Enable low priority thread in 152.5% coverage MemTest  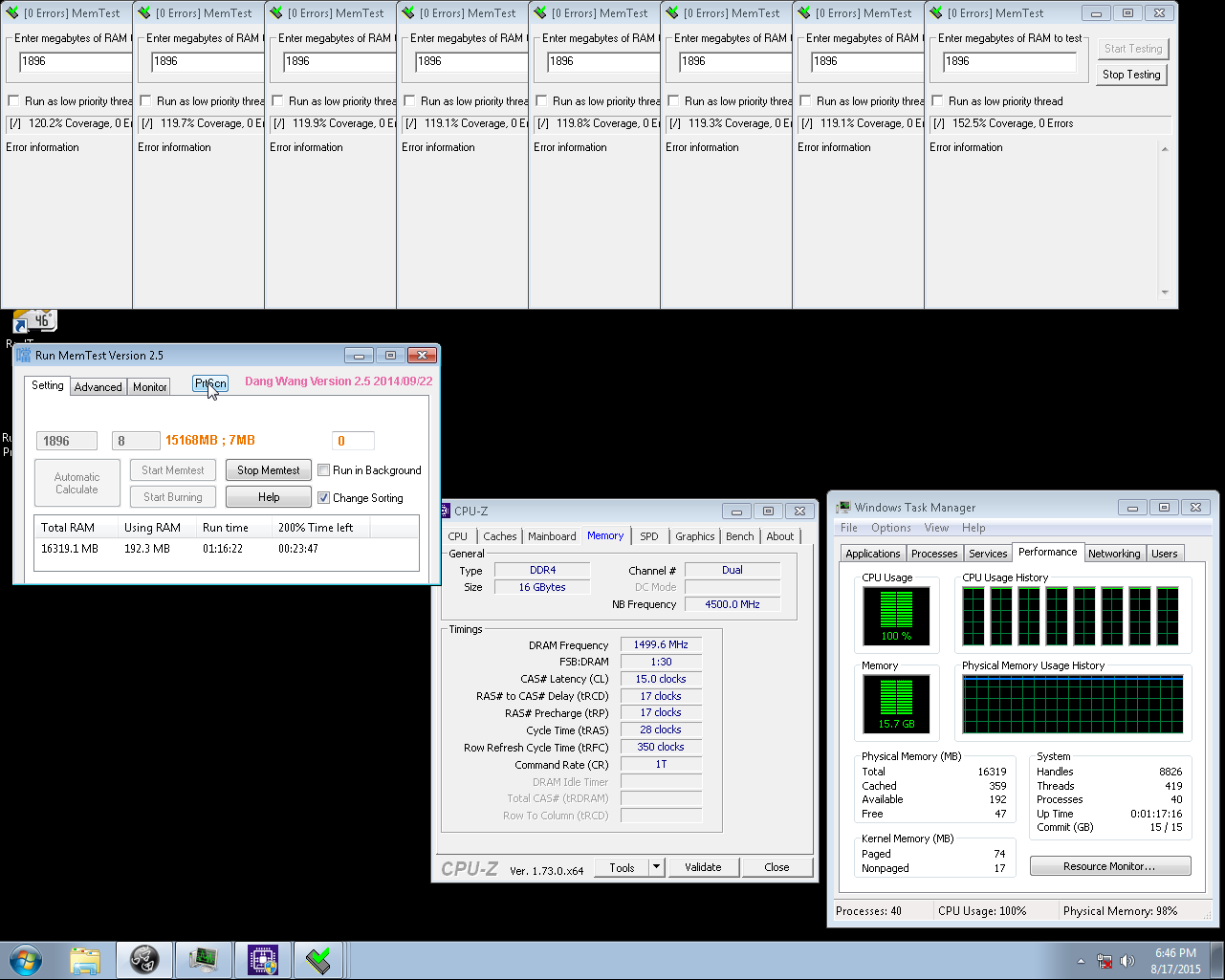[x=937, y=100]
